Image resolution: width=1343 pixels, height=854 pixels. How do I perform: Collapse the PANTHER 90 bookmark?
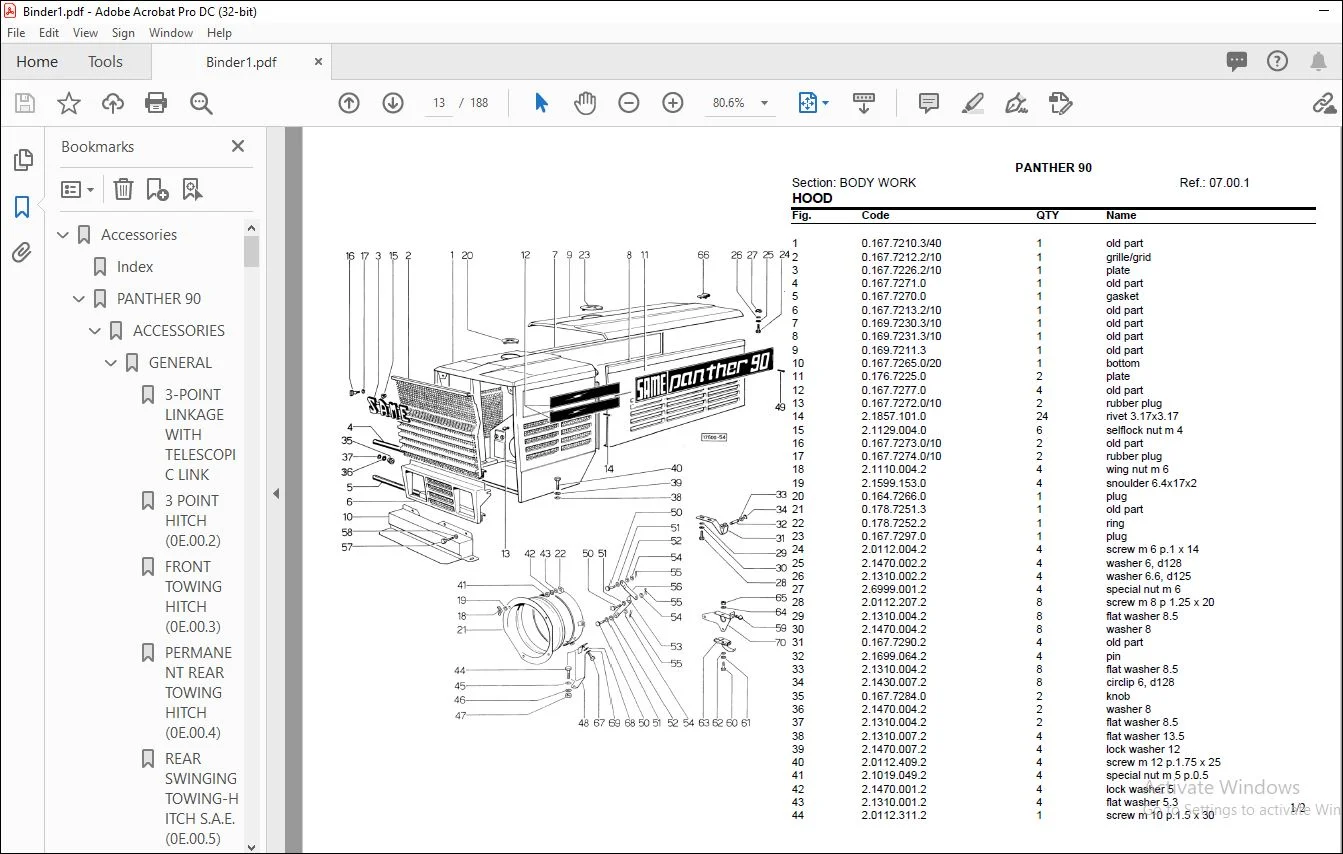pyautogui.click(x=80, y=299)
